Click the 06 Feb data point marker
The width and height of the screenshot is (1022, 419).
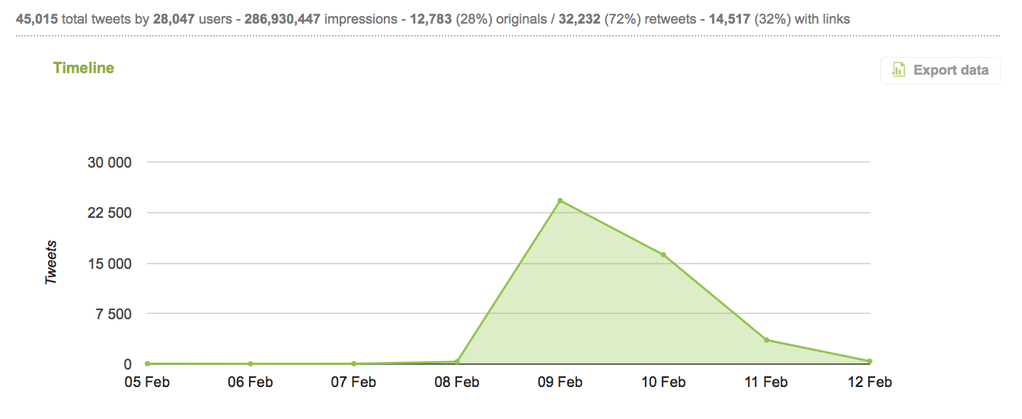pyautogui.click(x=250, y=364)
